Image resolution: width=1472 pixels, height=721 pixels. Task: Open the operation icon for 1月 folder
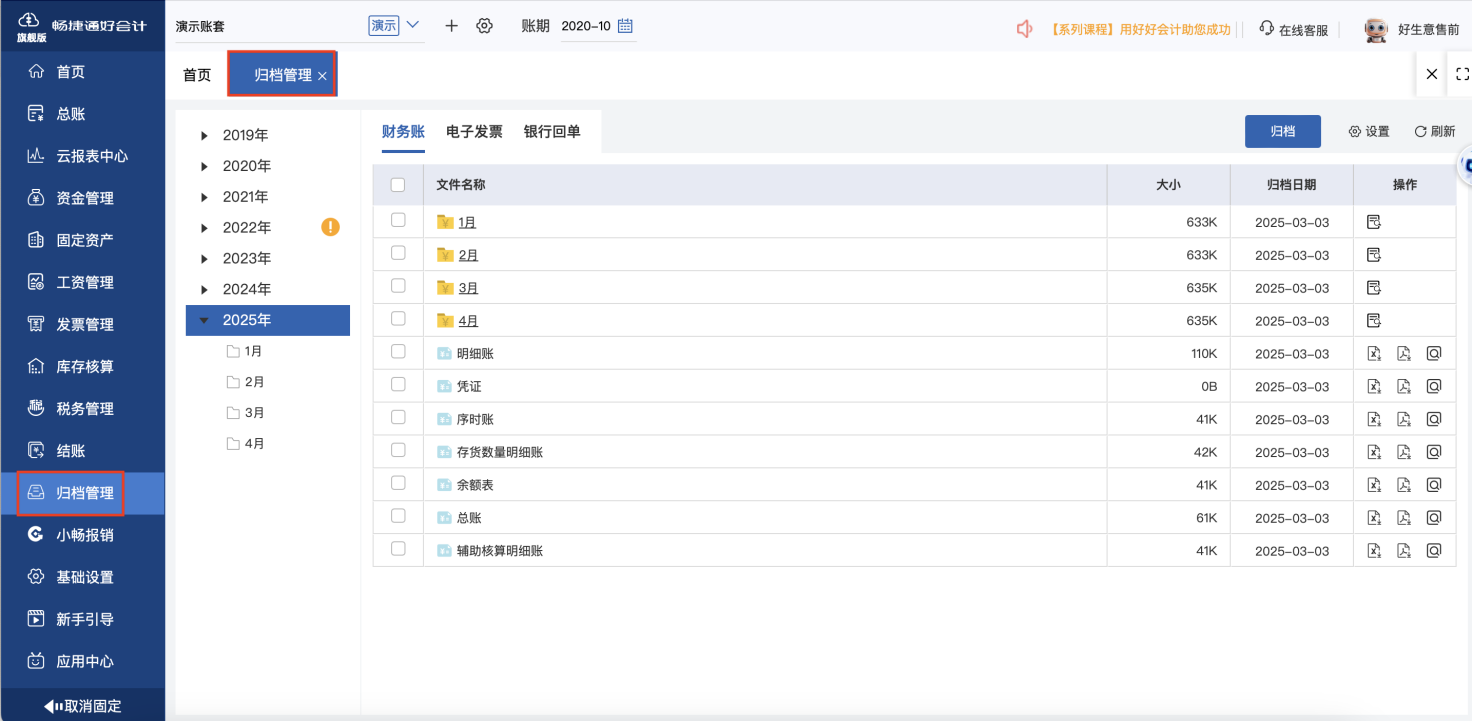[1374, 222]
